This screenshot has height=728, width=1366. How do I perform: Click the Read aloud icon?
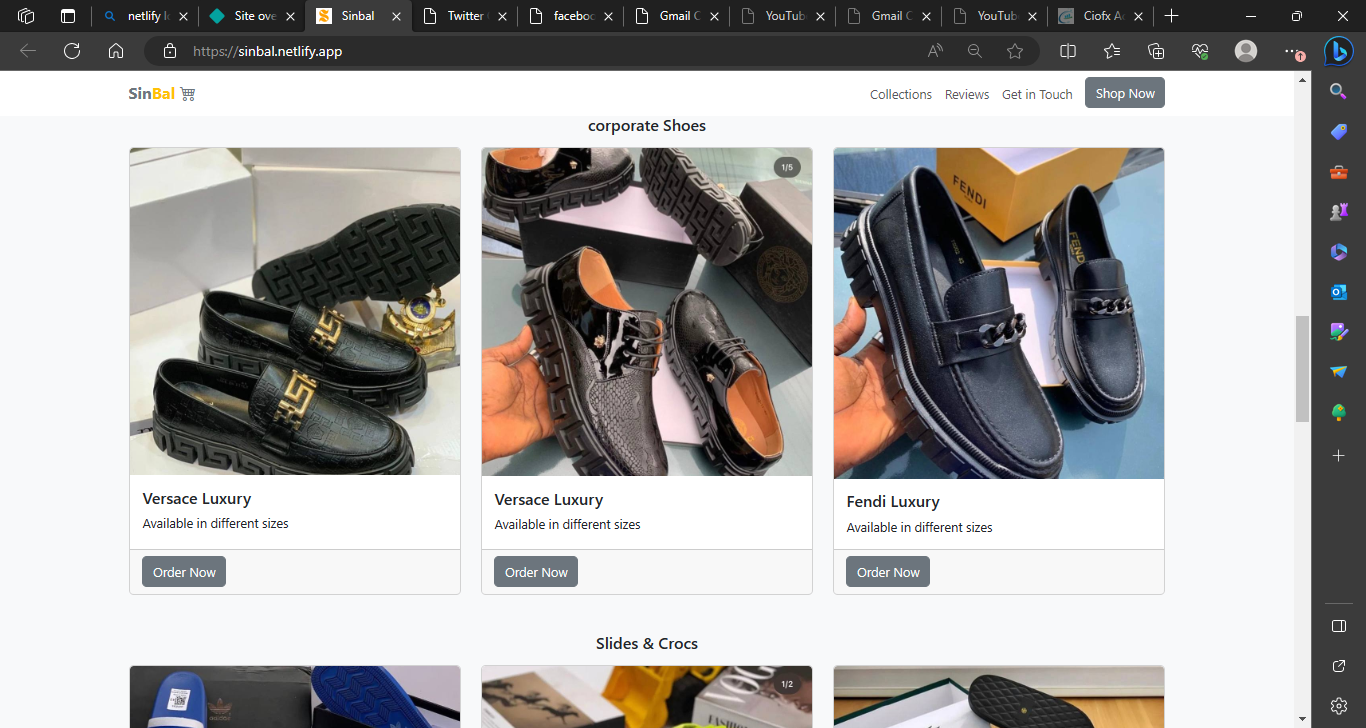coord(935,51)
